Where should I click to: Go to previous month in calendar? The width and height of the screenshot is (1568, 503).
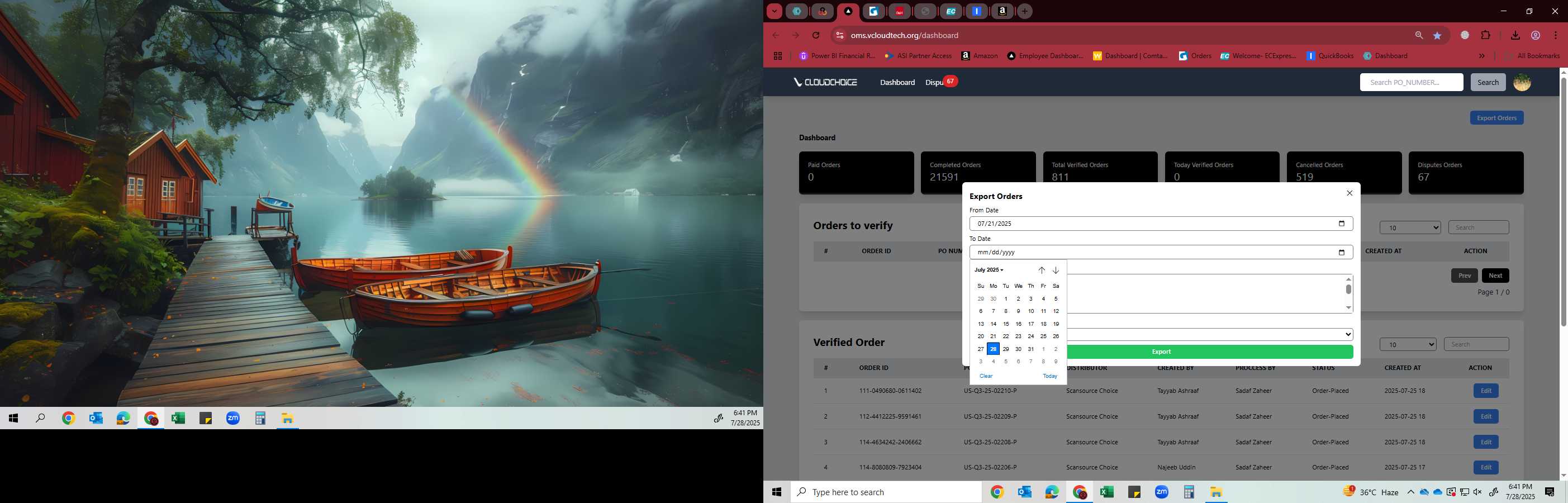pyautogui.click(x=1042, y=271)
